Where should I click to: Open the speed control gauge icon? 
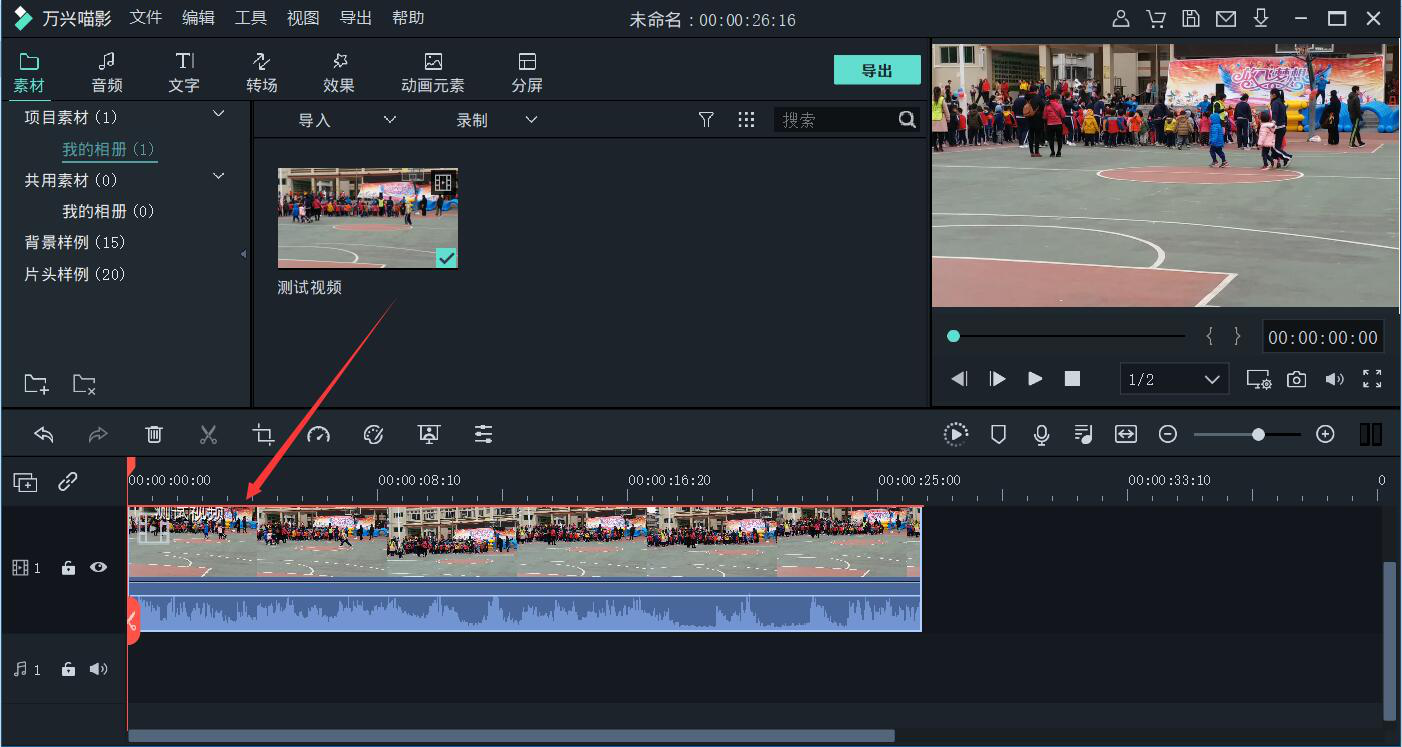pos(318,434)
